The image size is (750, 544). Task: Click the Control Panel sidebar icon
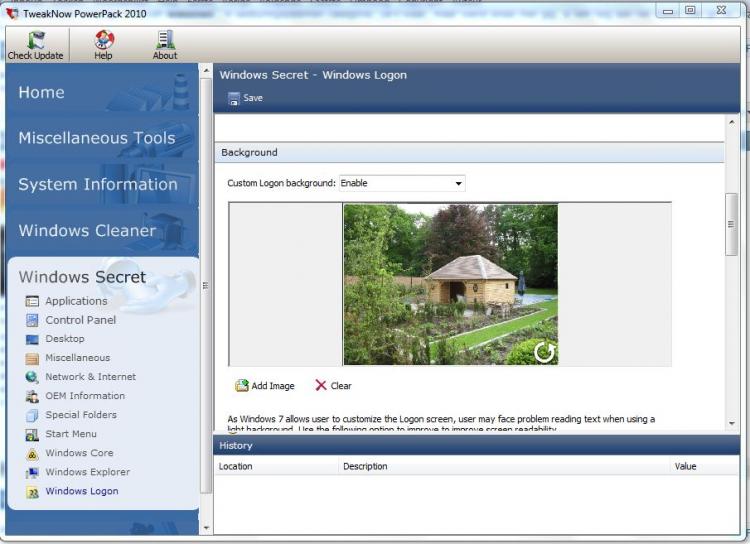32,320
